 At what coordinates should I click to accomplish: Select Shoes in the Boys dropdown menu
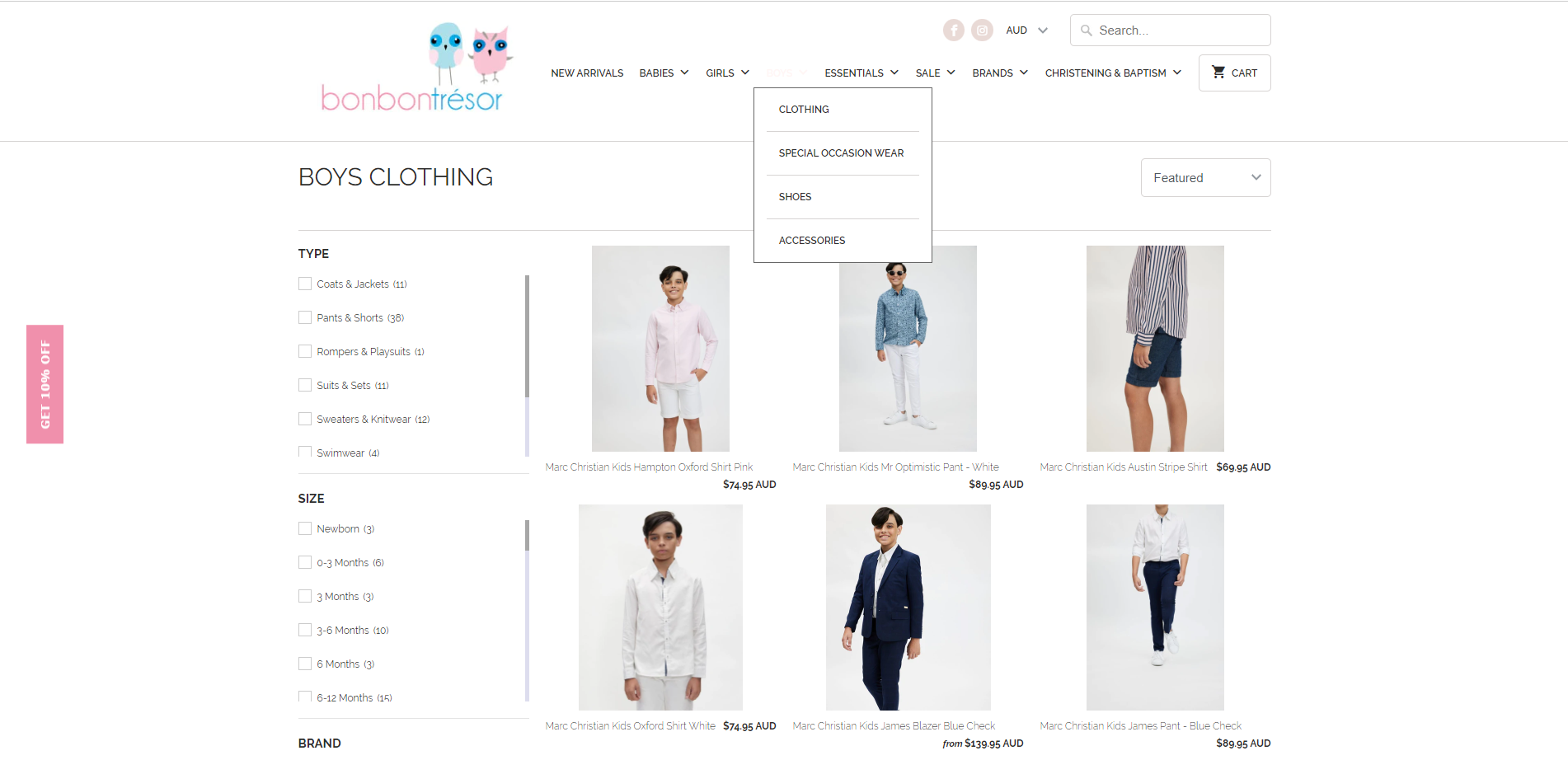795,197
